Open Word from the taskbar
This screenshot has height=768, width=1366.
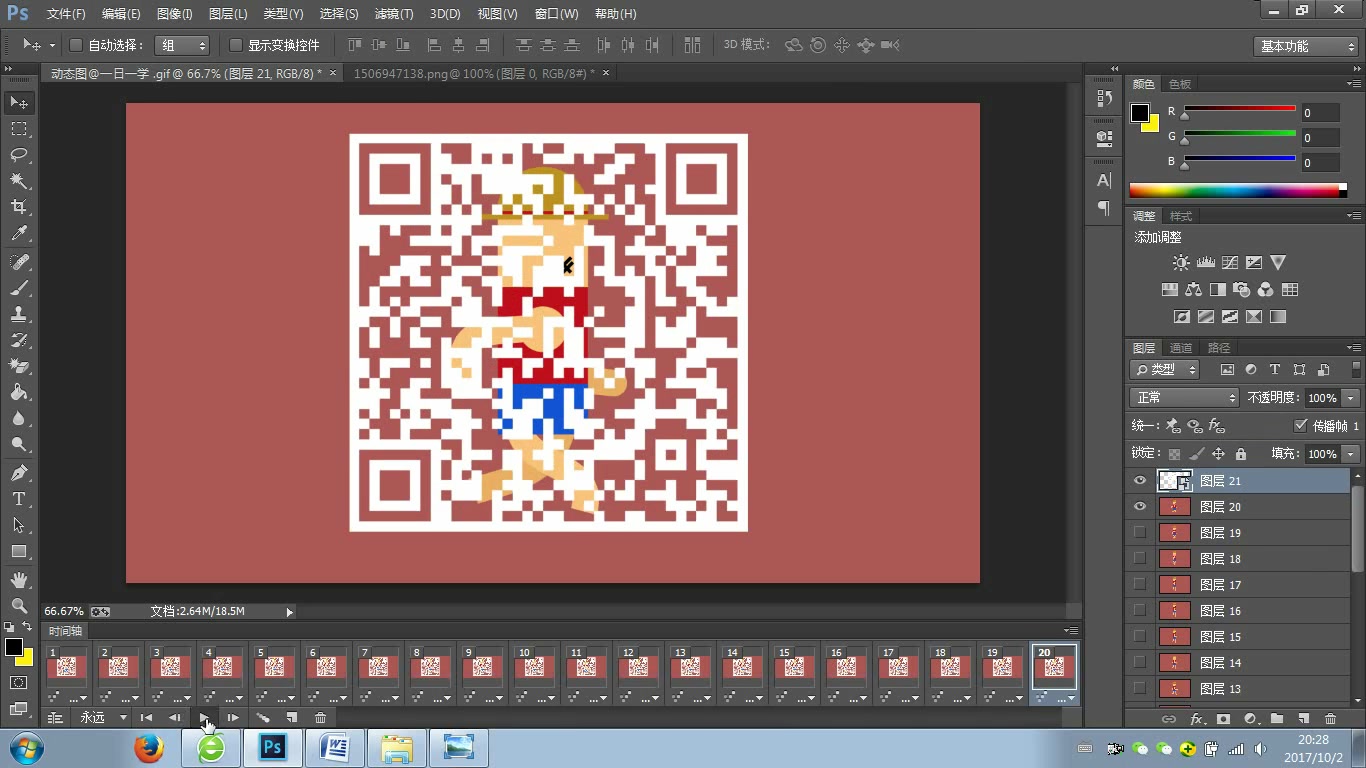click(335, 748)
